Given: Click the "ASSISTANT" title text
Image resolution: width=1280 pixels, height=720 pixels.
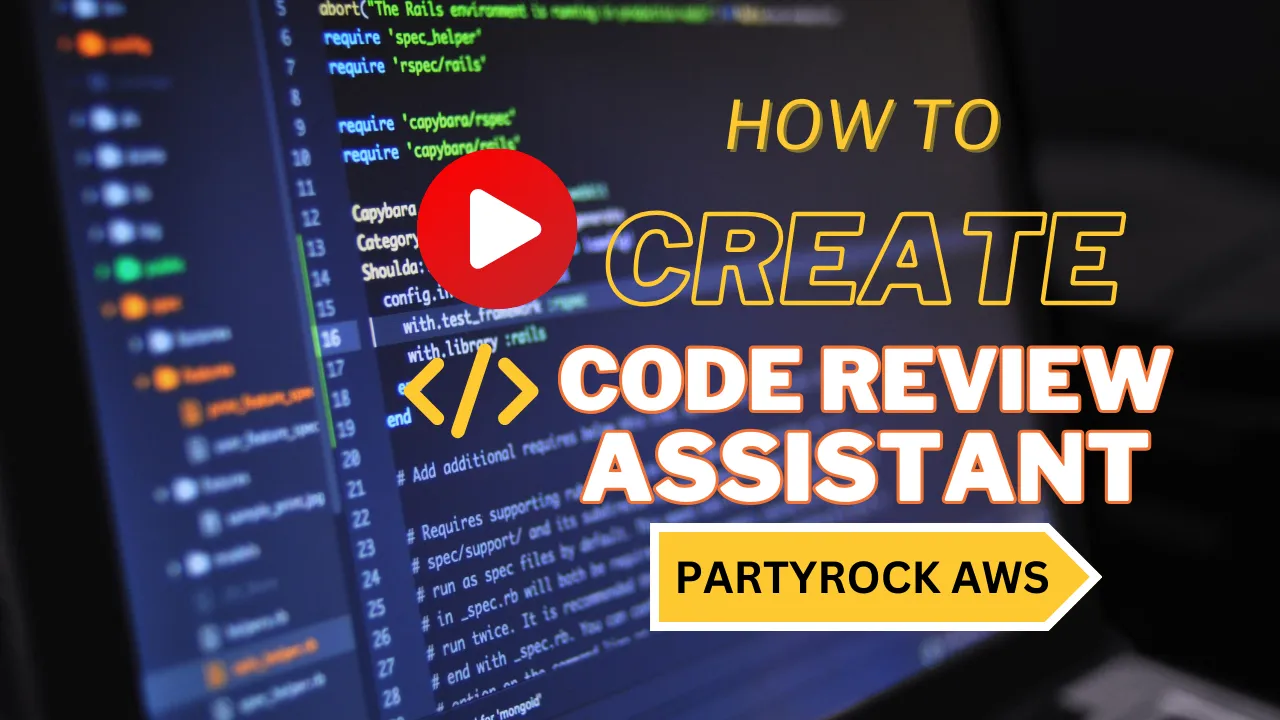Looking at the screenshot, I should [x=865, y=466].
